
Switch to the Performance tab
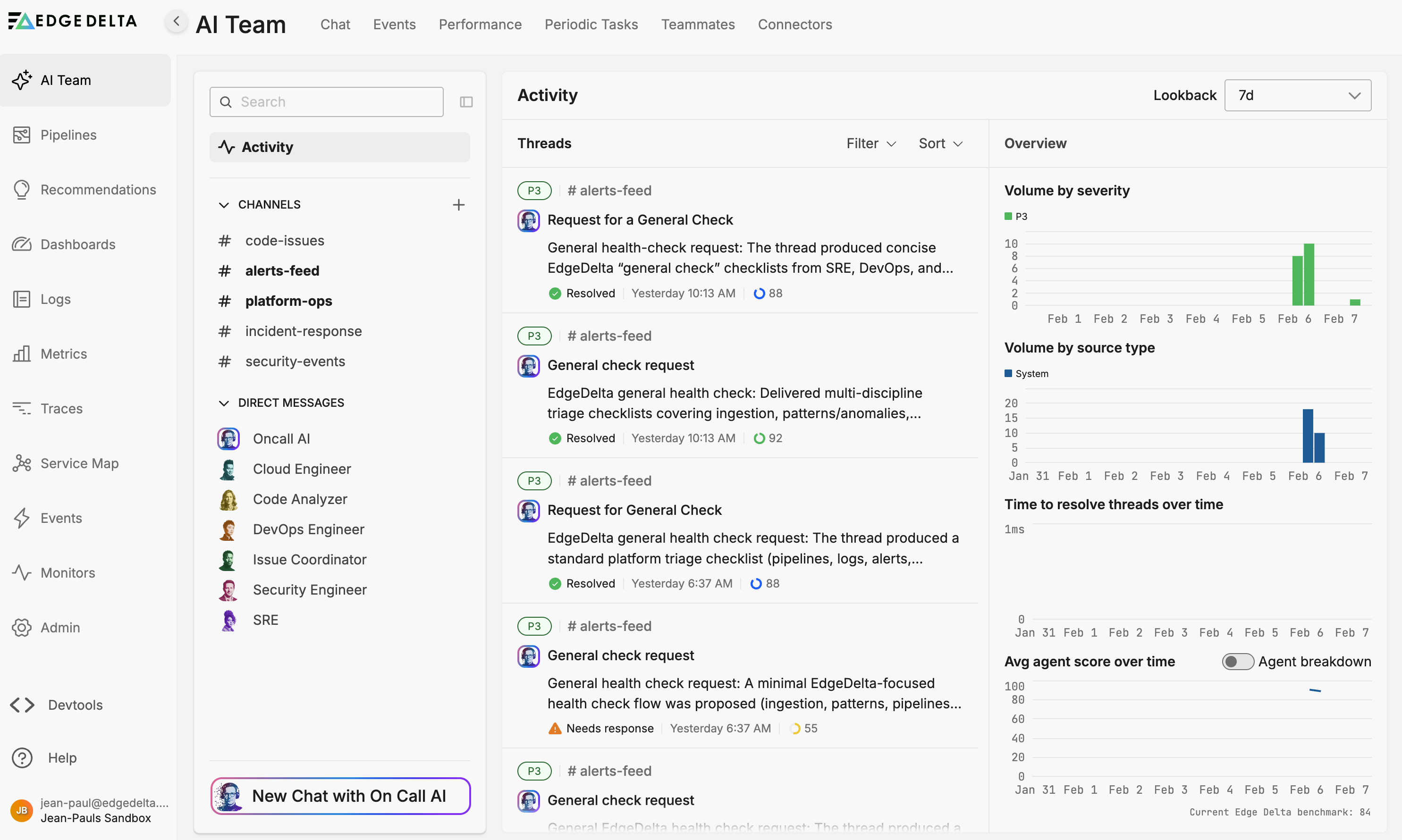[x=480, y=25]
